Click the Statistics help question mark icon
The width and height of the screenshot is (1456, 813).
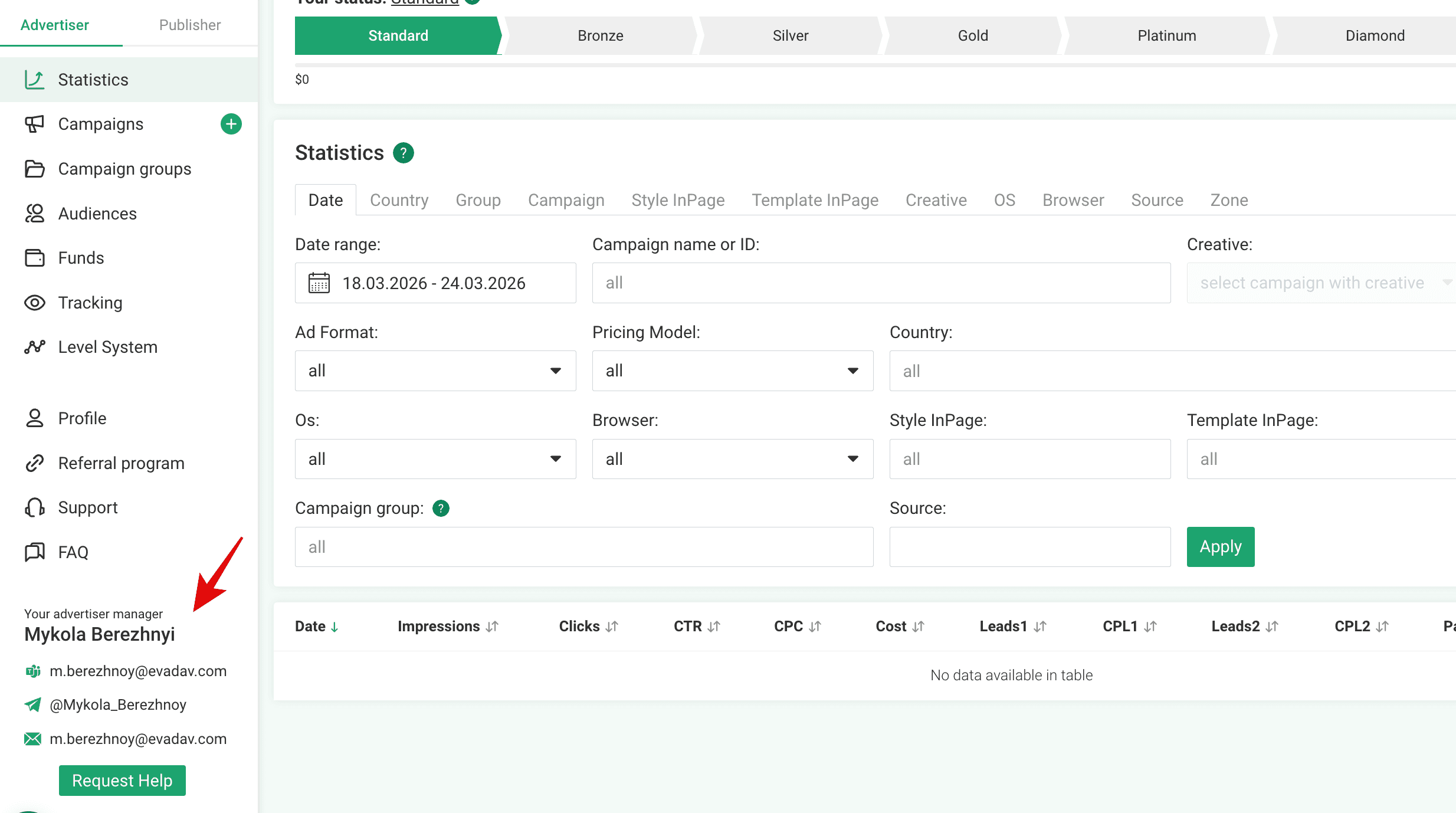pyautogui.click(x=404, y=153)
